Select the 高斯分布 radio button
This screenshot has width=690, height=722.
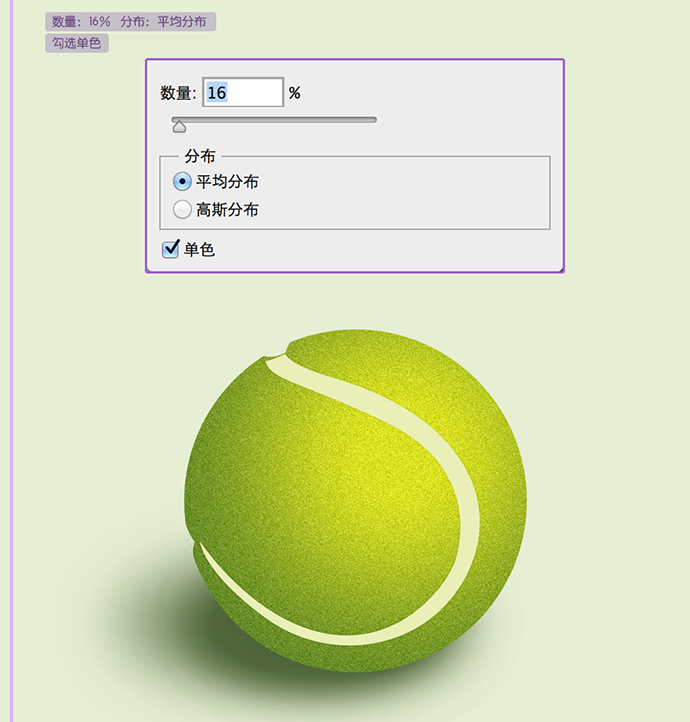point(182,210)
